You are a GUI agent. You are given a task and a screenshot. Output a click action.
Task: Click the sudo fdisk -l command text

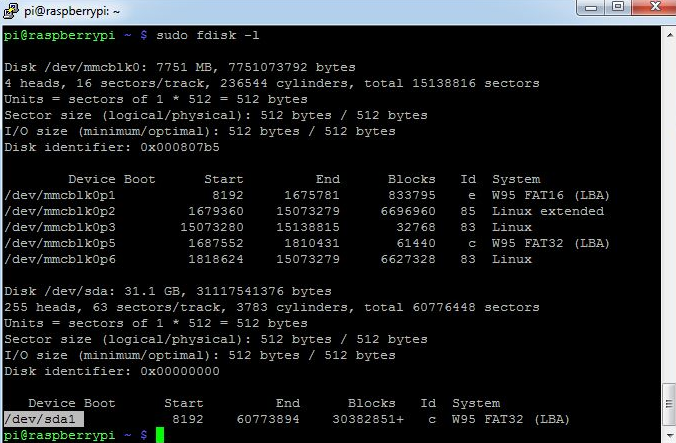pos(207,35)
